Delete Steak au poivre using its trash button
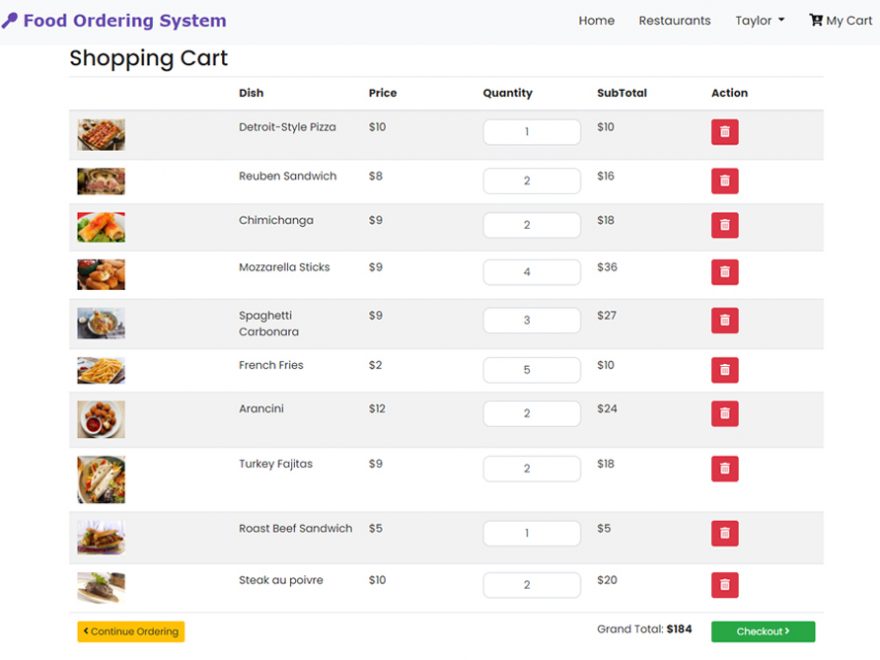Image resolution: width=880 pixels, height=660 pixels. coord(724,584)
